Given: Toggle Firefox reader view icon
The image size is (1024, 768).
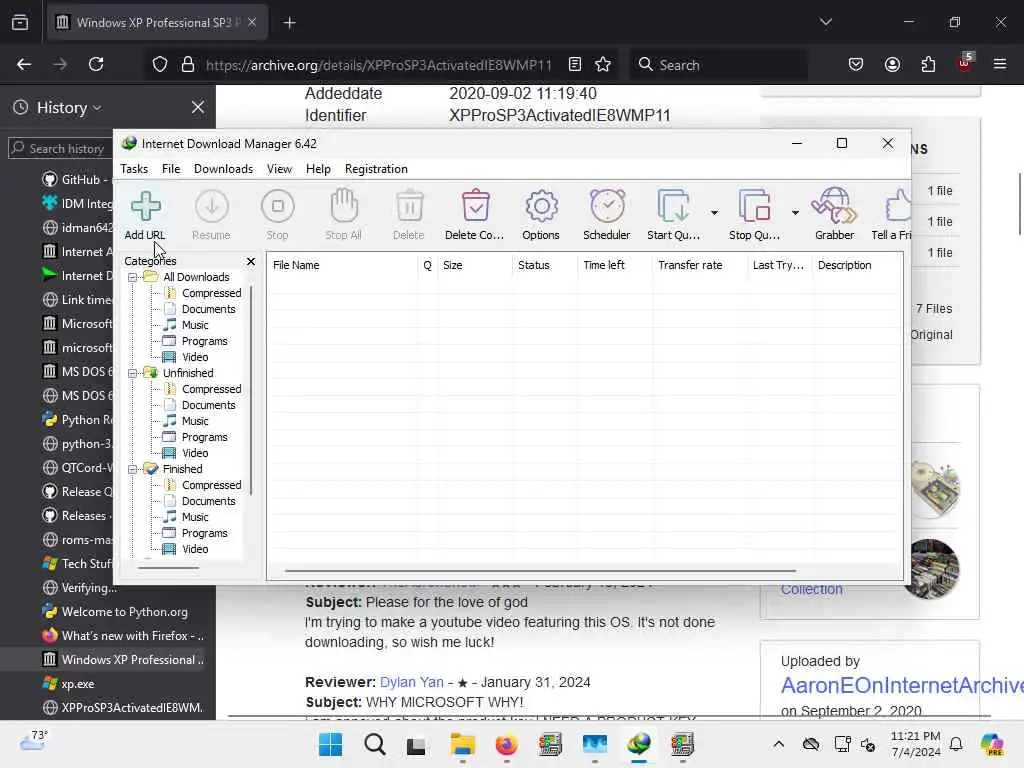Looking at the screenshot, I should (575, 64).
